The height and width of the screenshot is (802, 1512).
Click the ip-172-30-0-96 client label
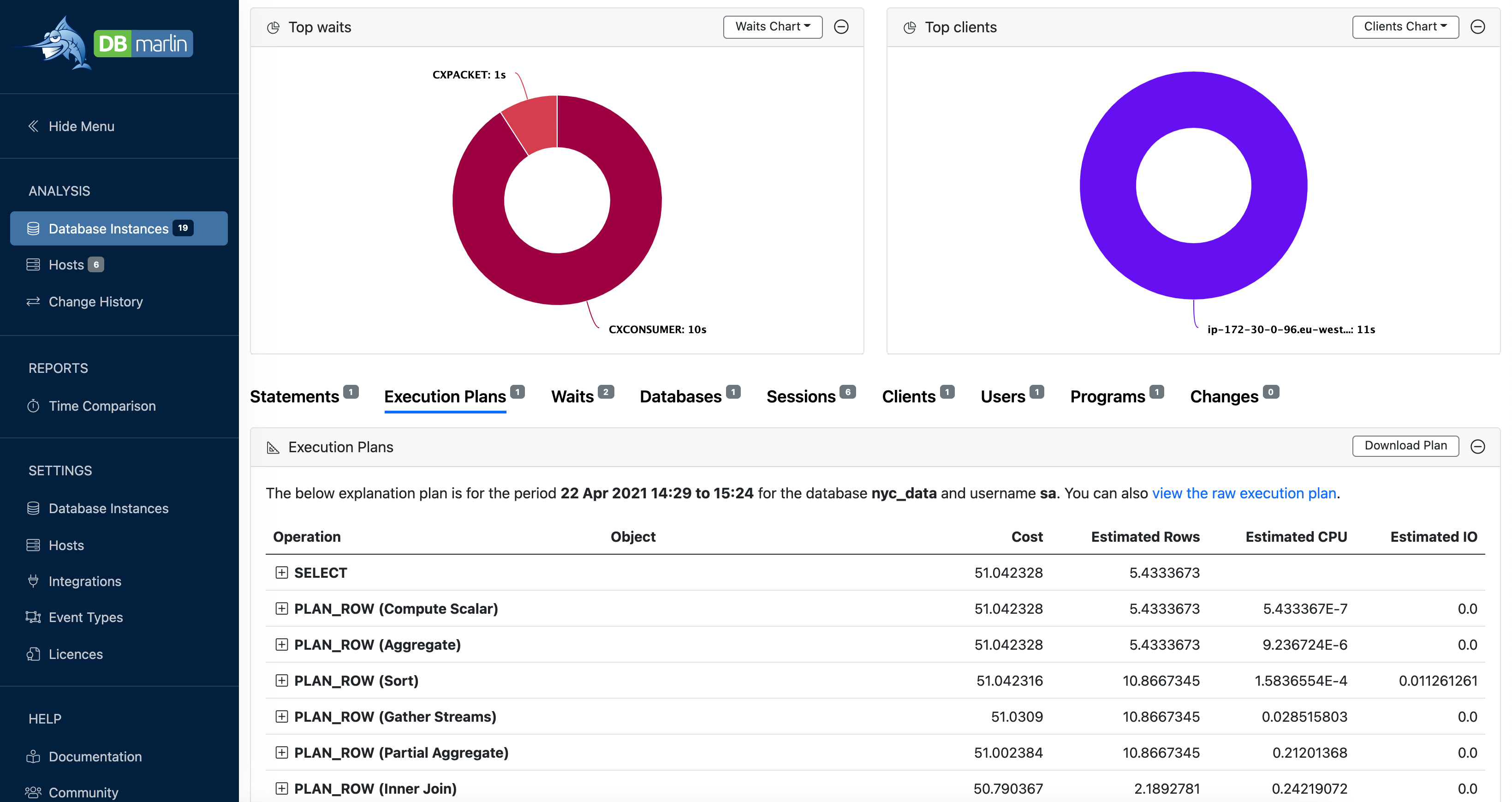click(x=1292, y=329)
